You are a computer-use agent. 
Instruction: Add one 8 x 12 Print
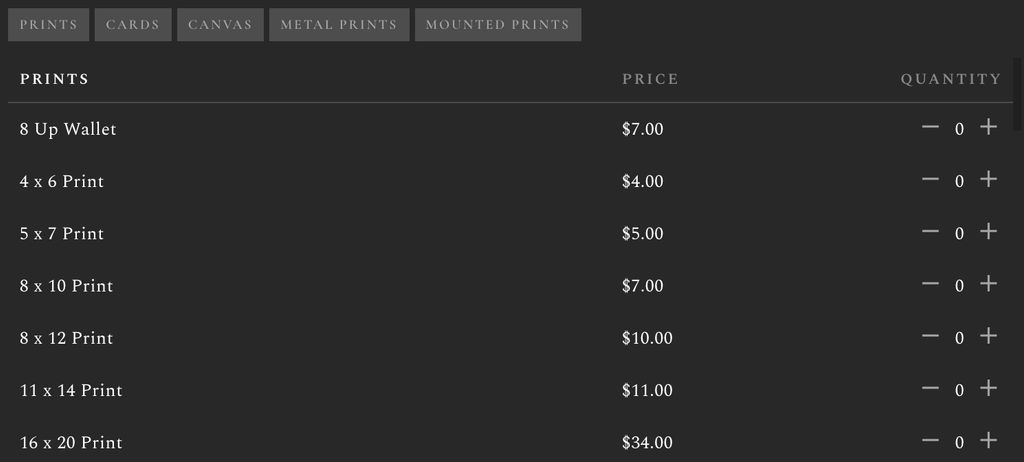click(x=988, y=336)
